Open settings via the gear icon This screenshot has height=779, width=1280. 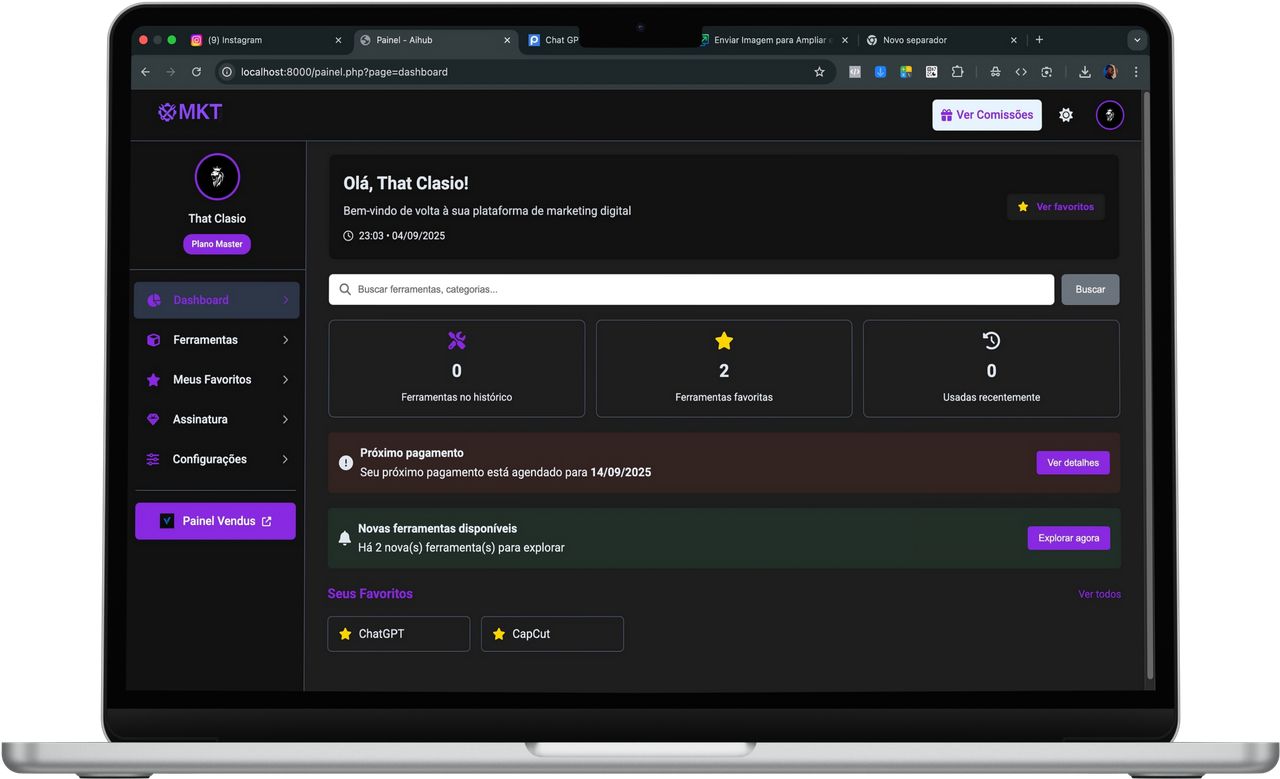(x=1065, y=114)
